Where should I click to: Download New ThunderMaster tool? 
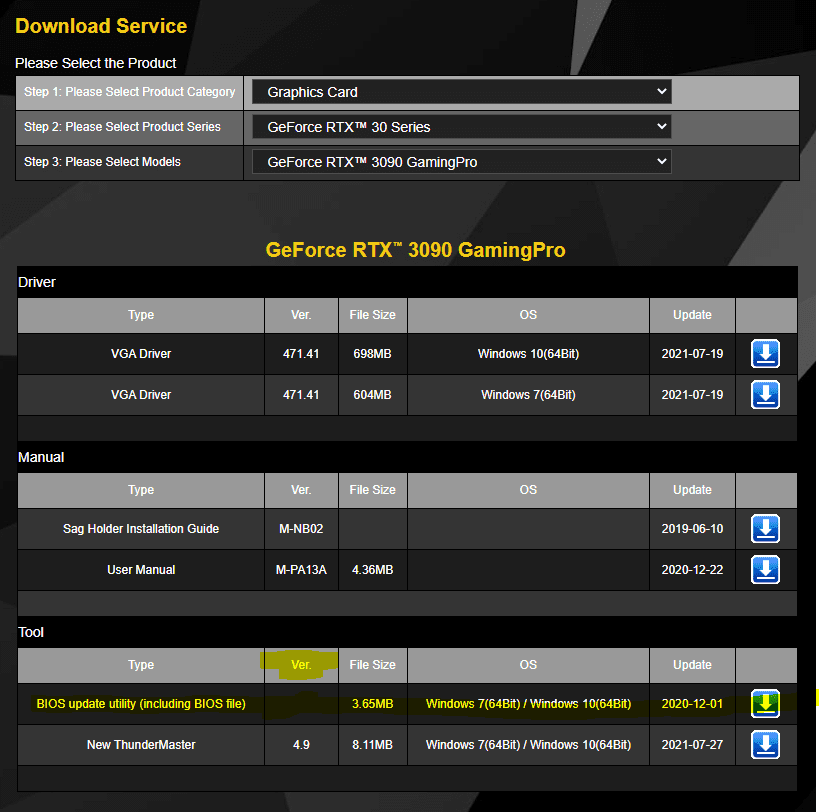765,744
